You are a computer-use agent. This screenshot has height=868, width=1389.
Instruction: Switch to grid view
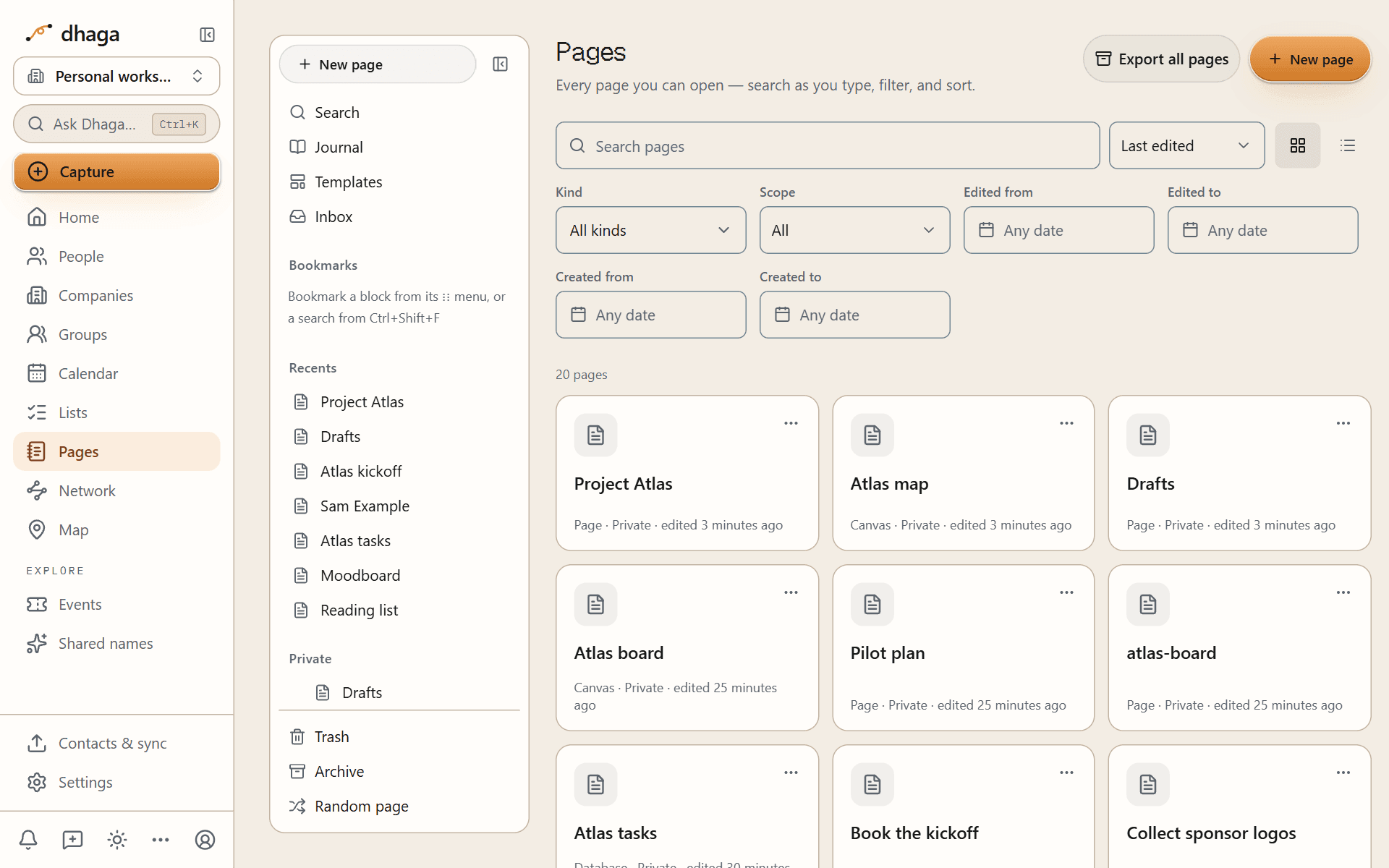[x=1298, y=145]
